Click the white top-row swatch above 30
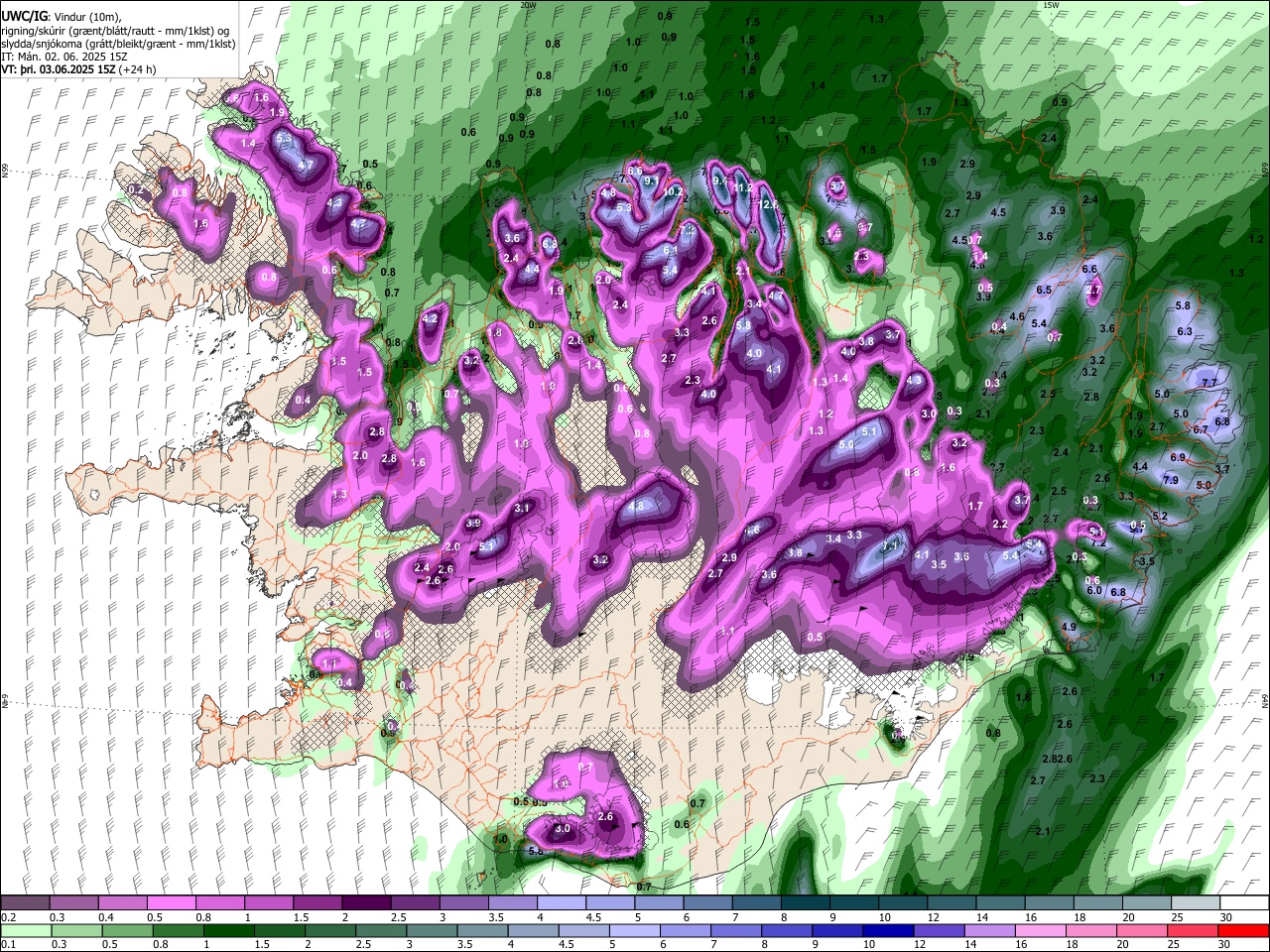 click(x=1243, y=903)
